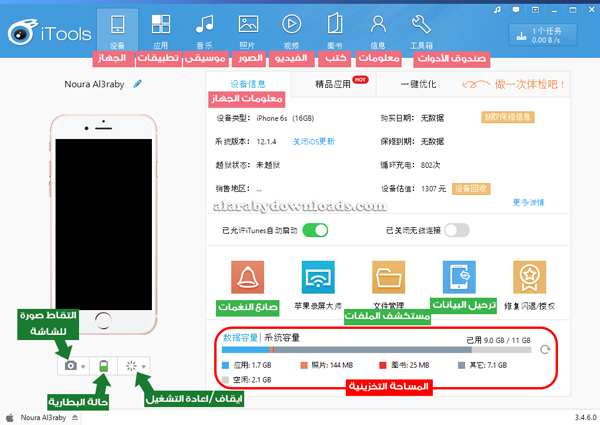Eject device Noura Al3raby in status bar

tap(75, 417)
